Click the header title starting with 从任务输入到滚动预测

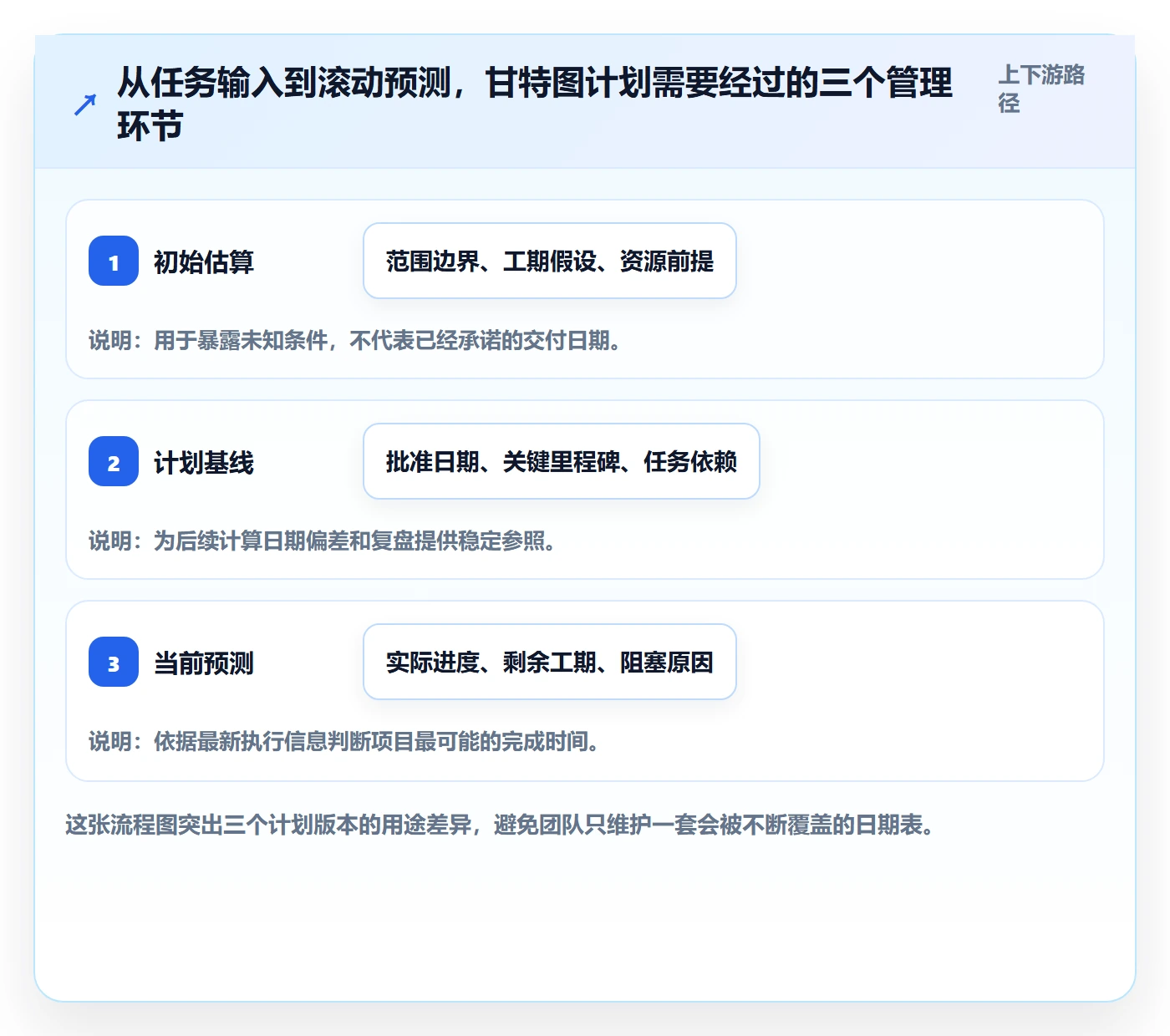535,104
